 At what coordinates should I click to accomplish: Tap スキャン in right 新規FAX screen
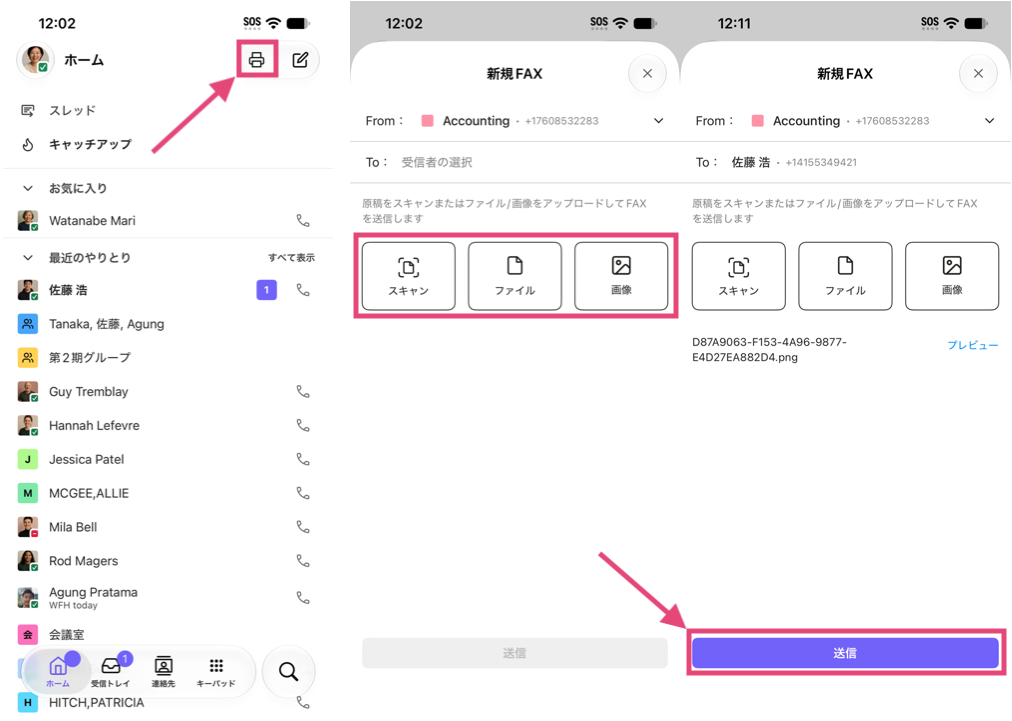tap(739, 276)
